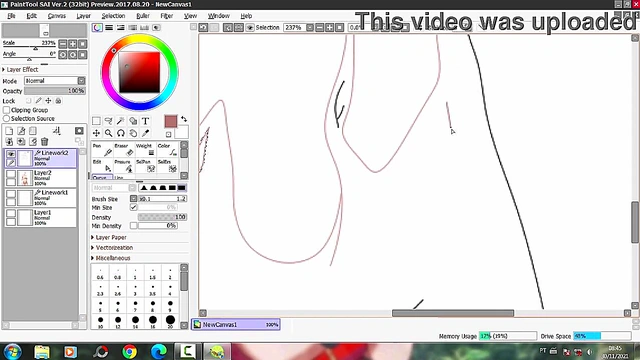Viewport: 640px width, 360px height.
Task: Select the Move tool
Action: click(x=96, y=133)
